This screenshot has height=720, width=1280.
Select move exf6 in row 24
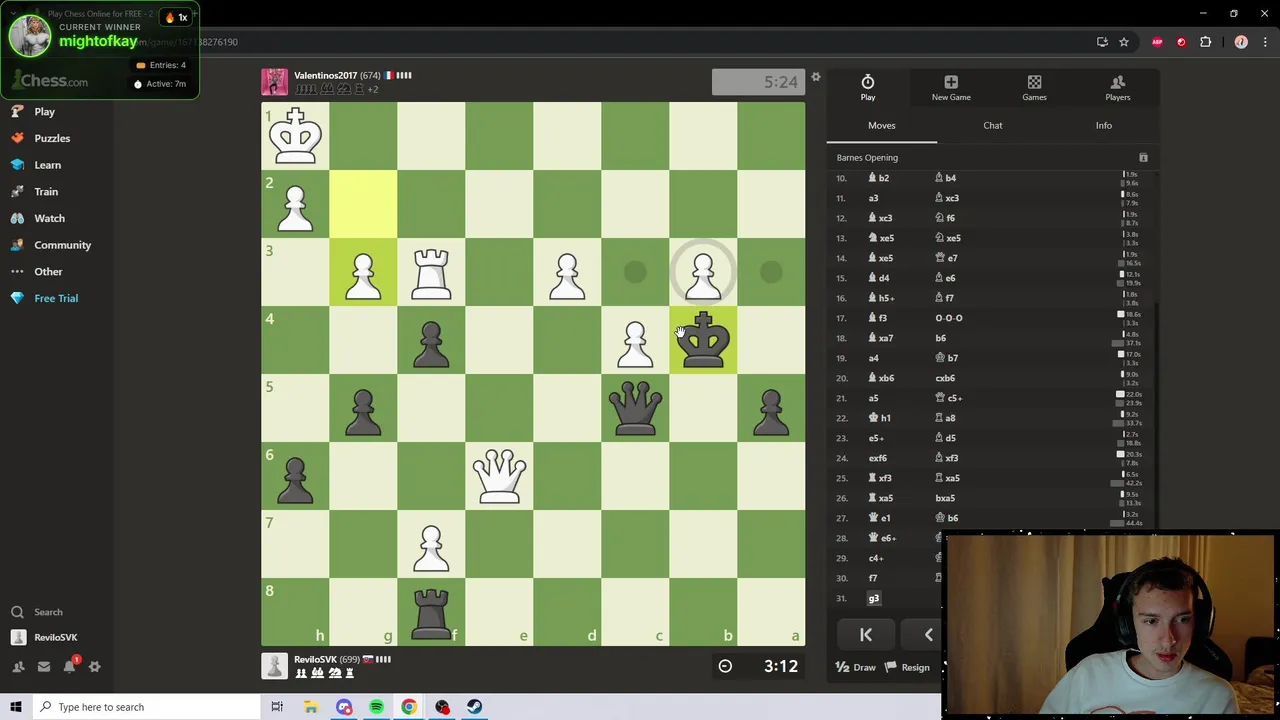point(877,458)
